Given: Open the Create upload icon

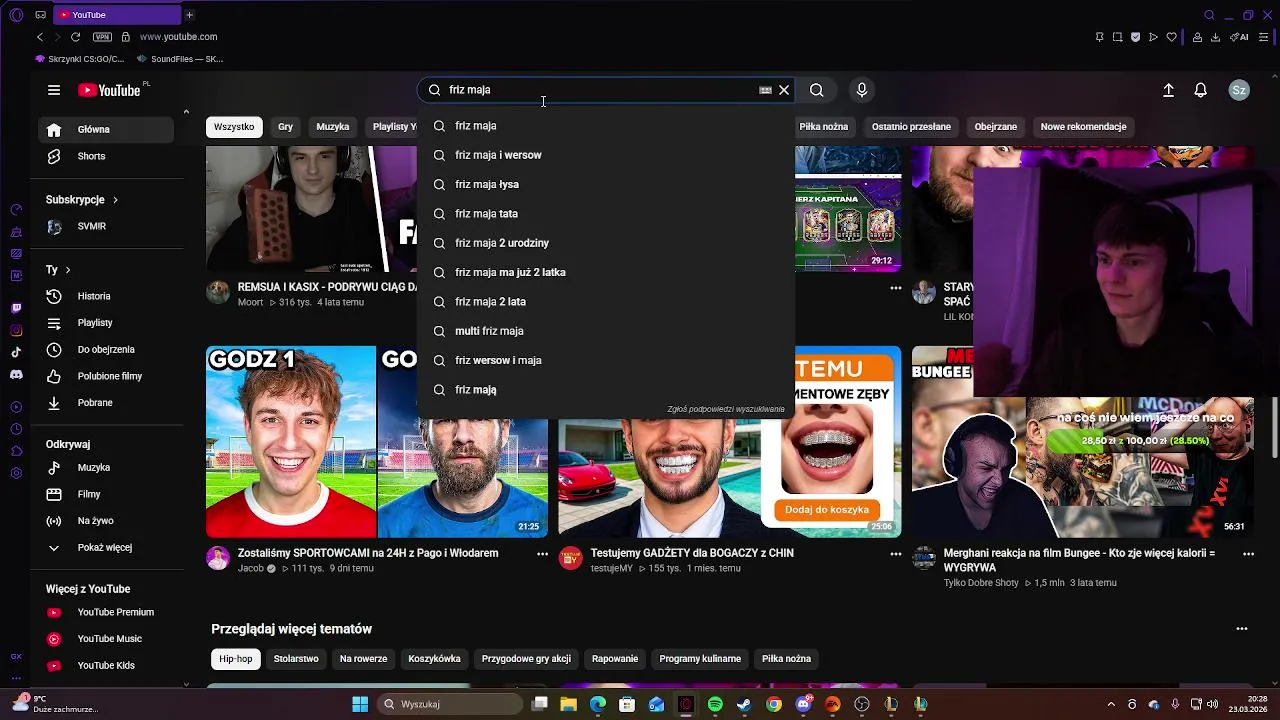Looking at the screenshot, I should [1168, 90].
